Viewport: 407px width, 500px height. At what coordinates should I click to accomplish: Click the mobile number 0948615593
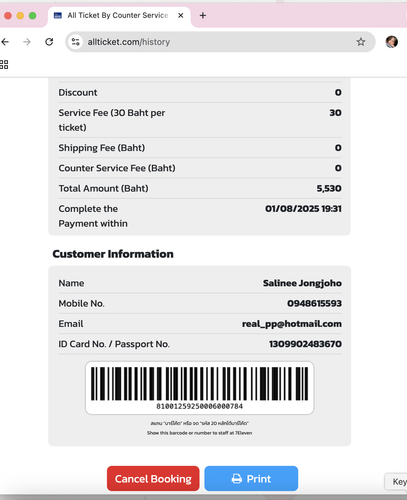click(314, 303)
